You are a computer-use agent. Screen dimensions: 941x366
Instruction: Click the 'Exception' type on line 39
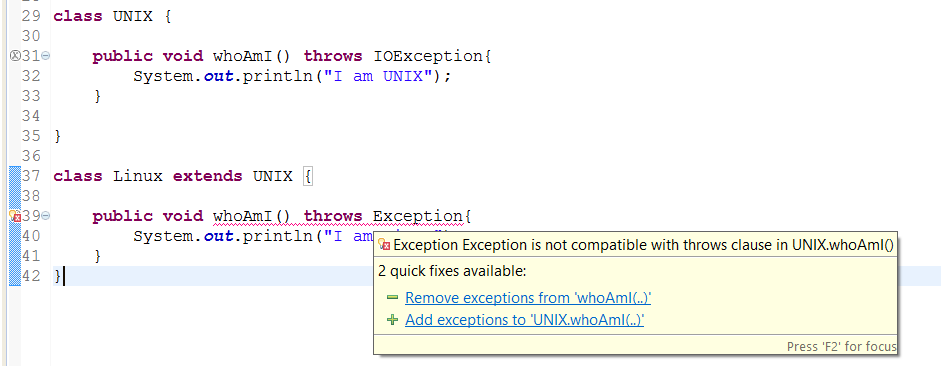point(418,216)
